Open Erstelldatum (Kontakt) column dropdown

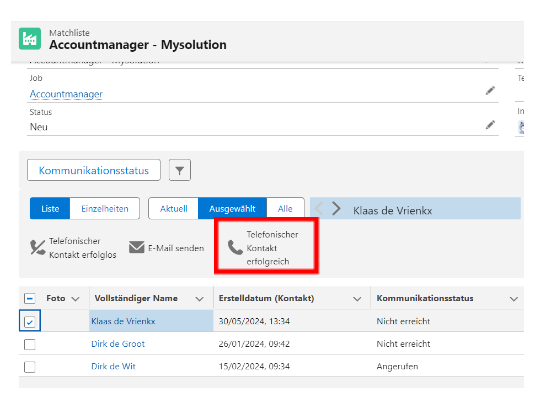357,299
